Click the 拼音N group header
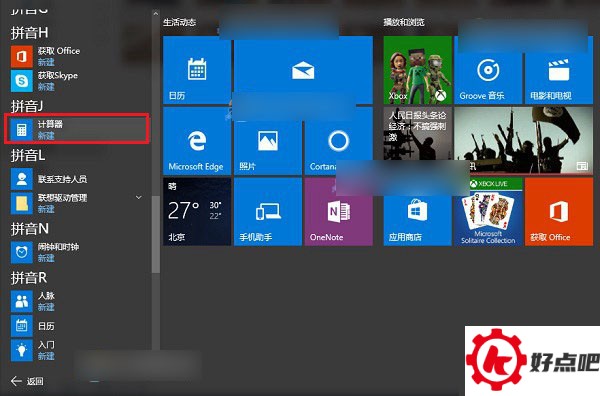Screen dimensions: 600x396 click(29, 229)
